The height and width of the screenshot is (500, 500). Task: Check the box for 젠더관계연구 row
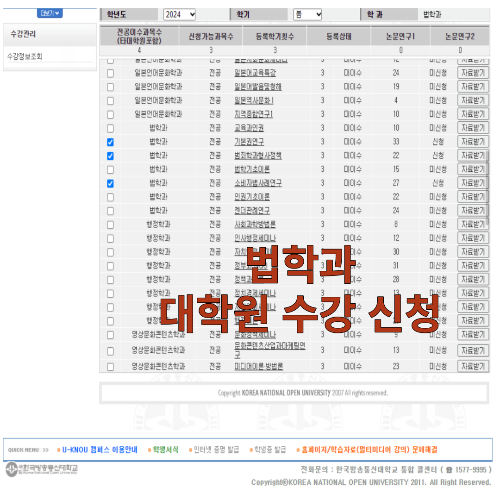click(x=110, y=211)
